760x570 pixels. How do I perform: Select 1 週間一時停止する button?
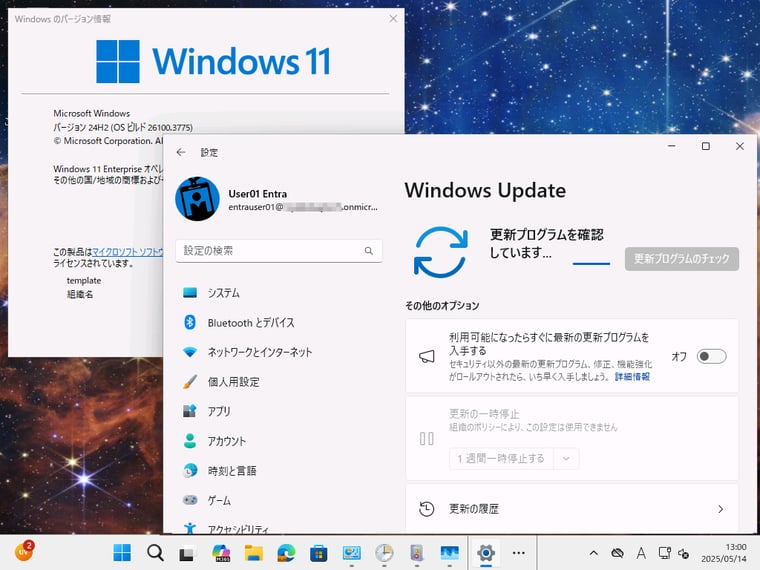501,458
